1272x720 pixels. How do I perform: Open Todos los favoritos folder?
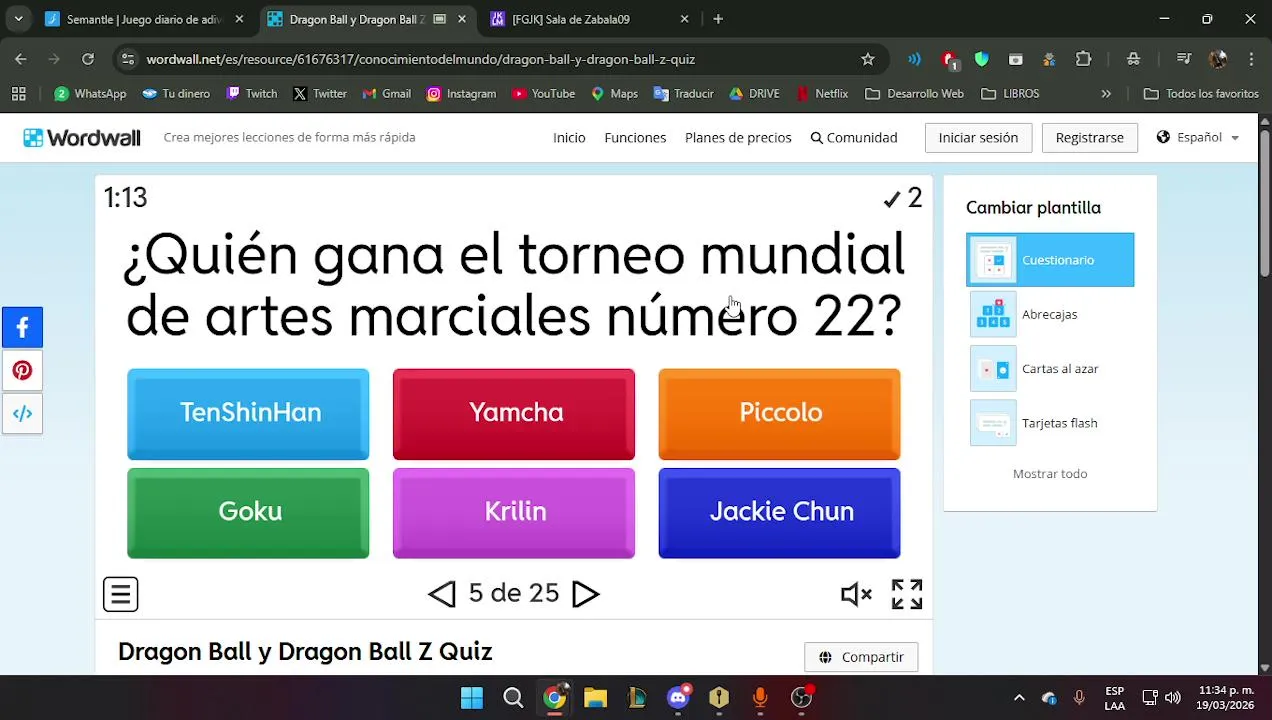click(x=1201, y=94)
